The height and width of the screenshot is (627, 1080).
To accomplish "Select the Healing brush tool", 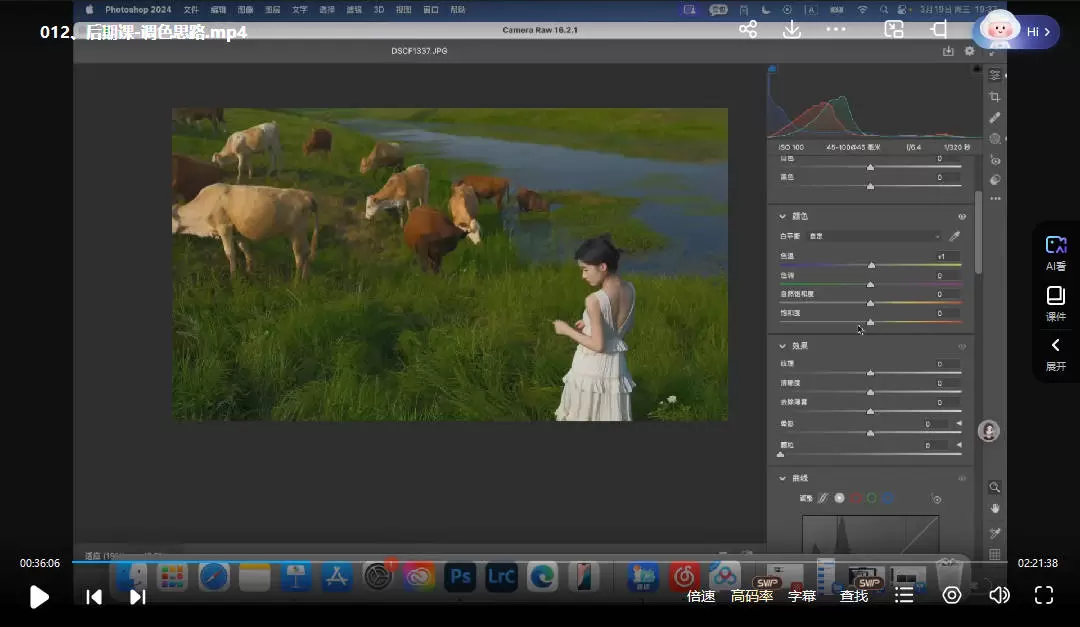I will click(995, 118).
